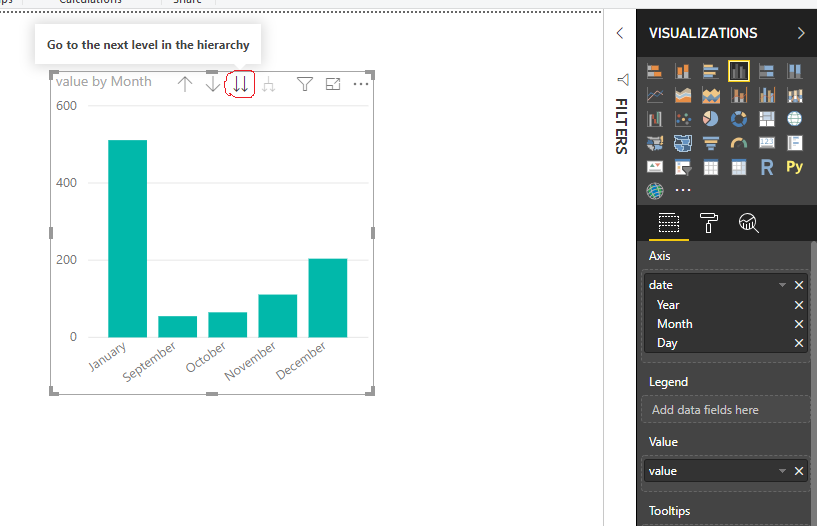
Task: Click the chart title value by Month
Action: [104, 82]
